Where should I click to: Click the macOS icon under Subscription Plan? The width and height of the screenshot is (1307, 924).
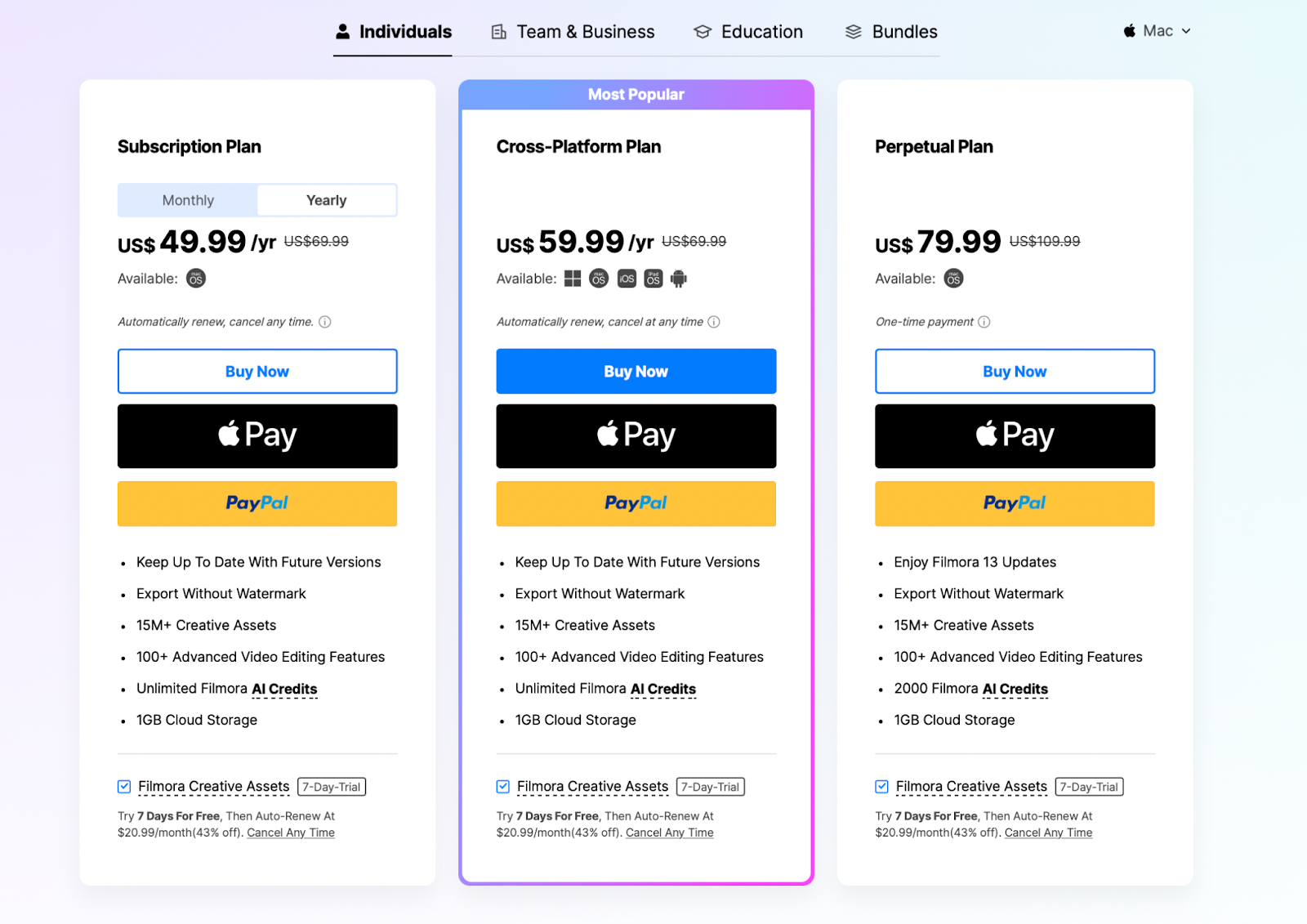coord(196,279)
